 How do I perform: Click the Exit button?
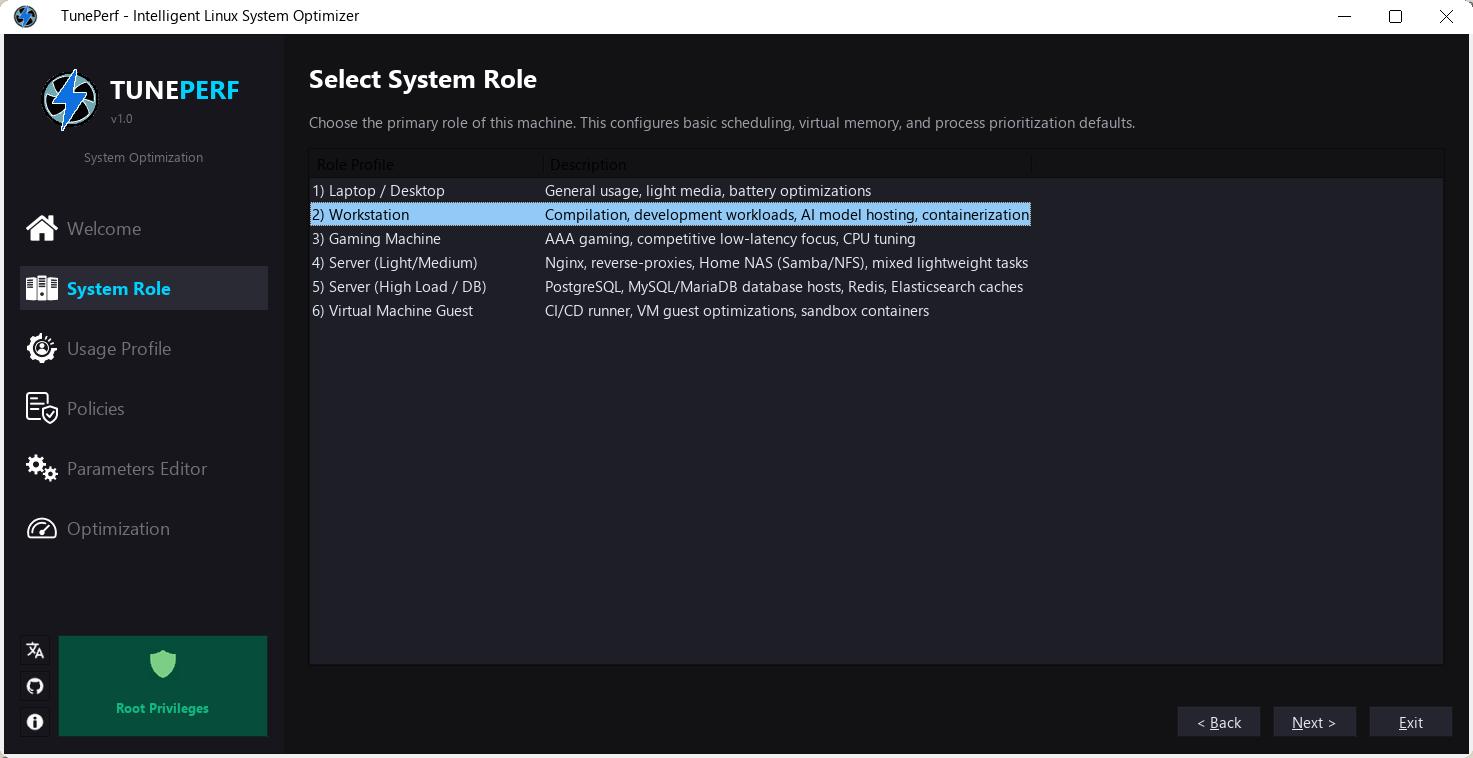(1410, 722)
